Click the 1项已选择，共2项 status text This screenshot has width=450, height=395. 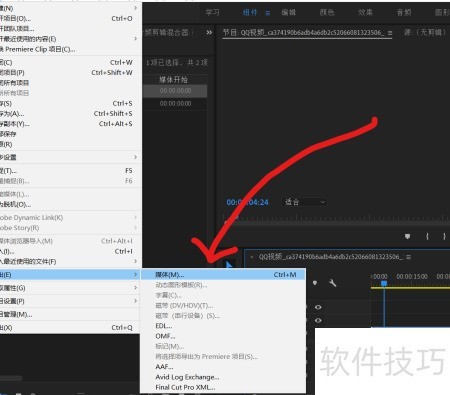(177, 63)
